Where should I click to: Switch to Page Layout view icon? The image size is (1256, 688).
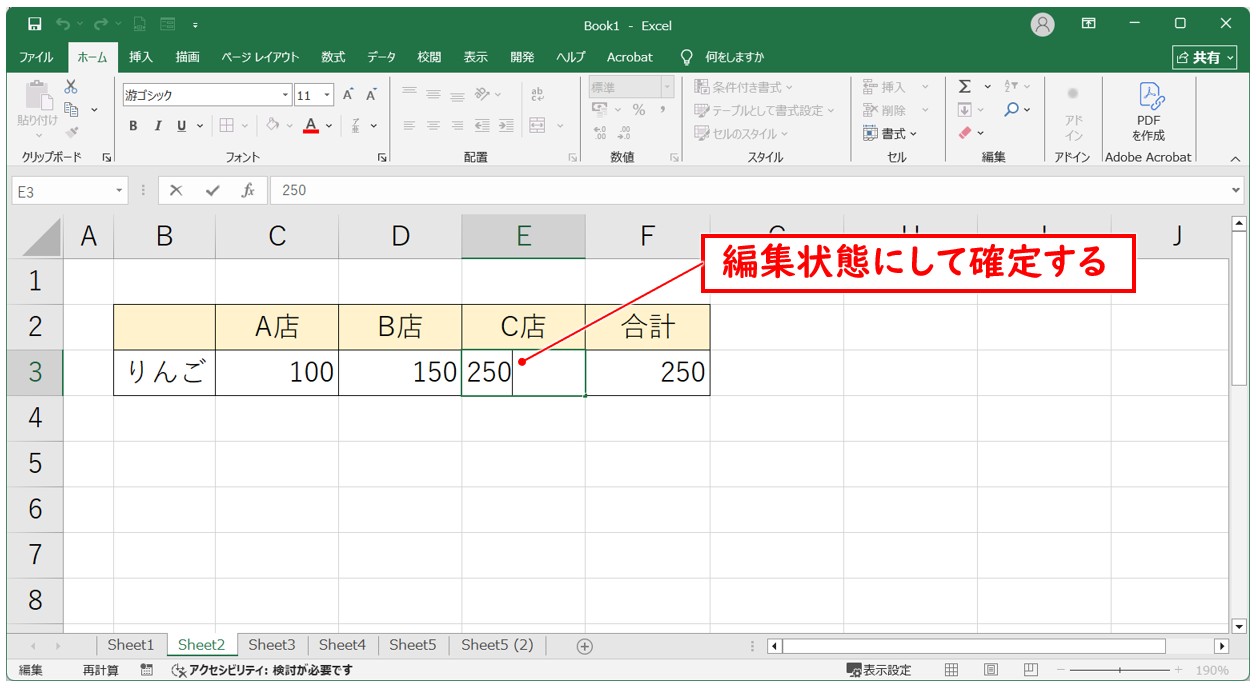click(990, 670)
